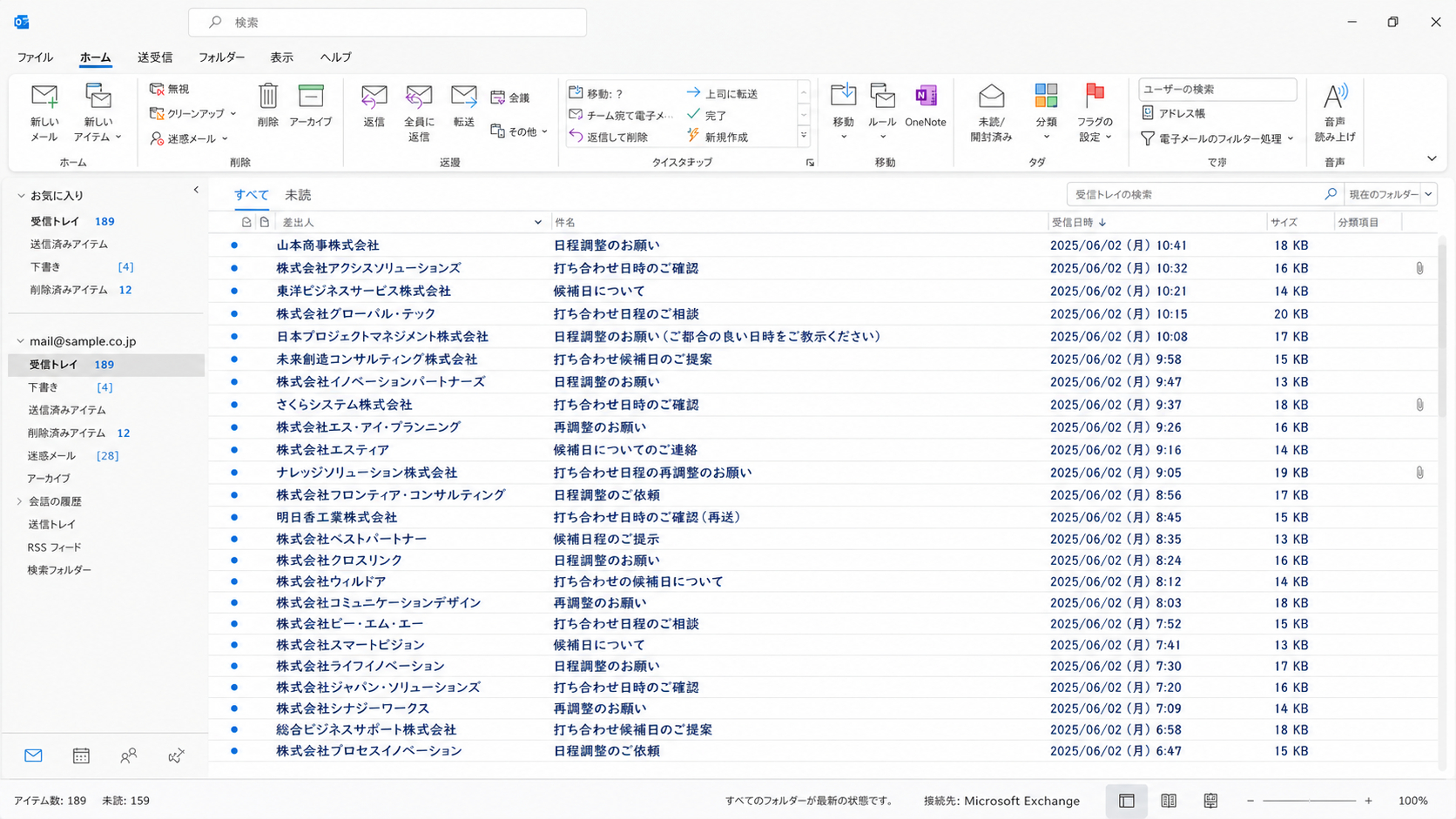This screenshot has width=1456, height=819.
Task: Click the 会議 meeting reply icon
Action: [x=498, y=97]
